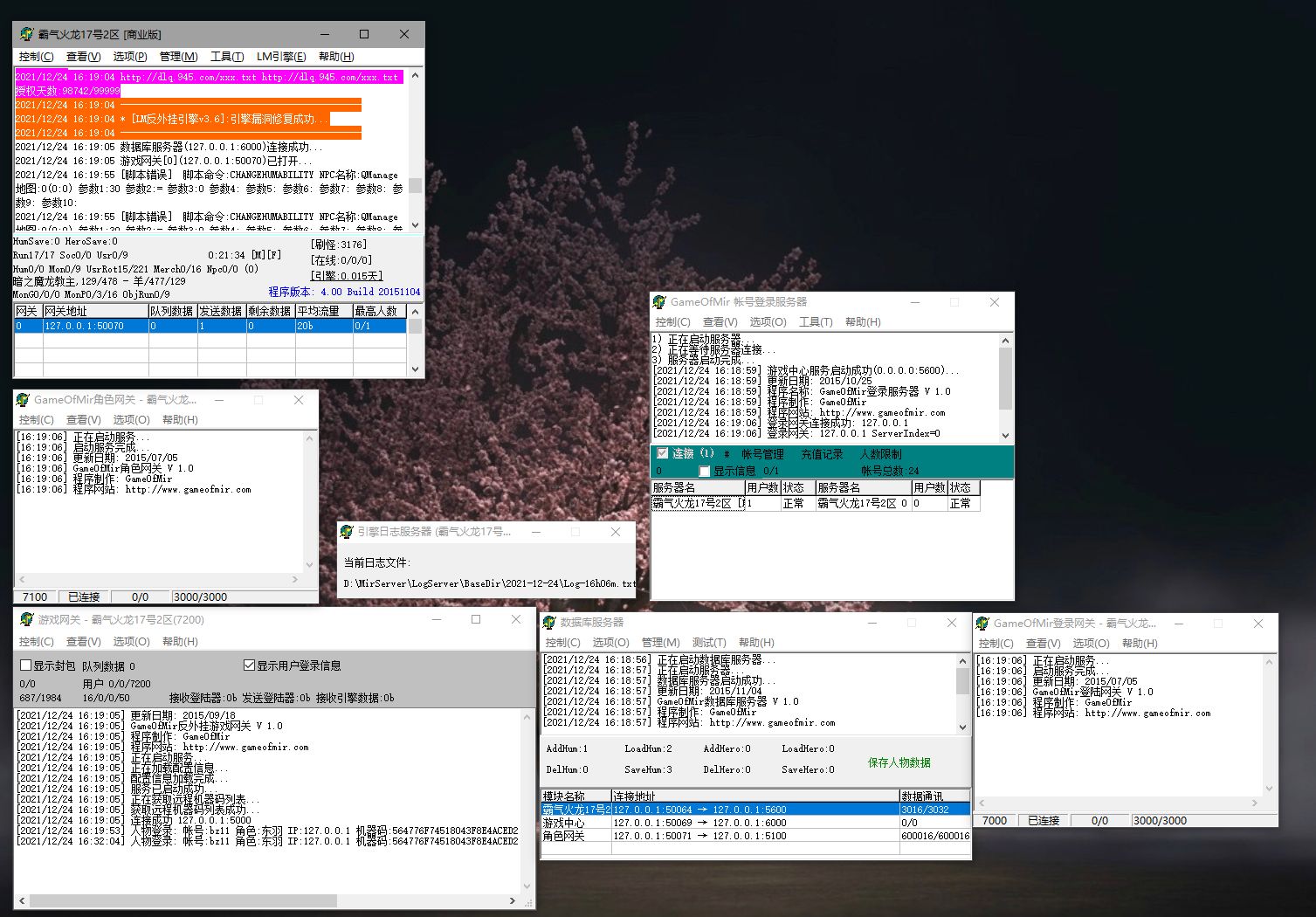Click 已连接 status in the 角色网关 window

pos(85,596)
